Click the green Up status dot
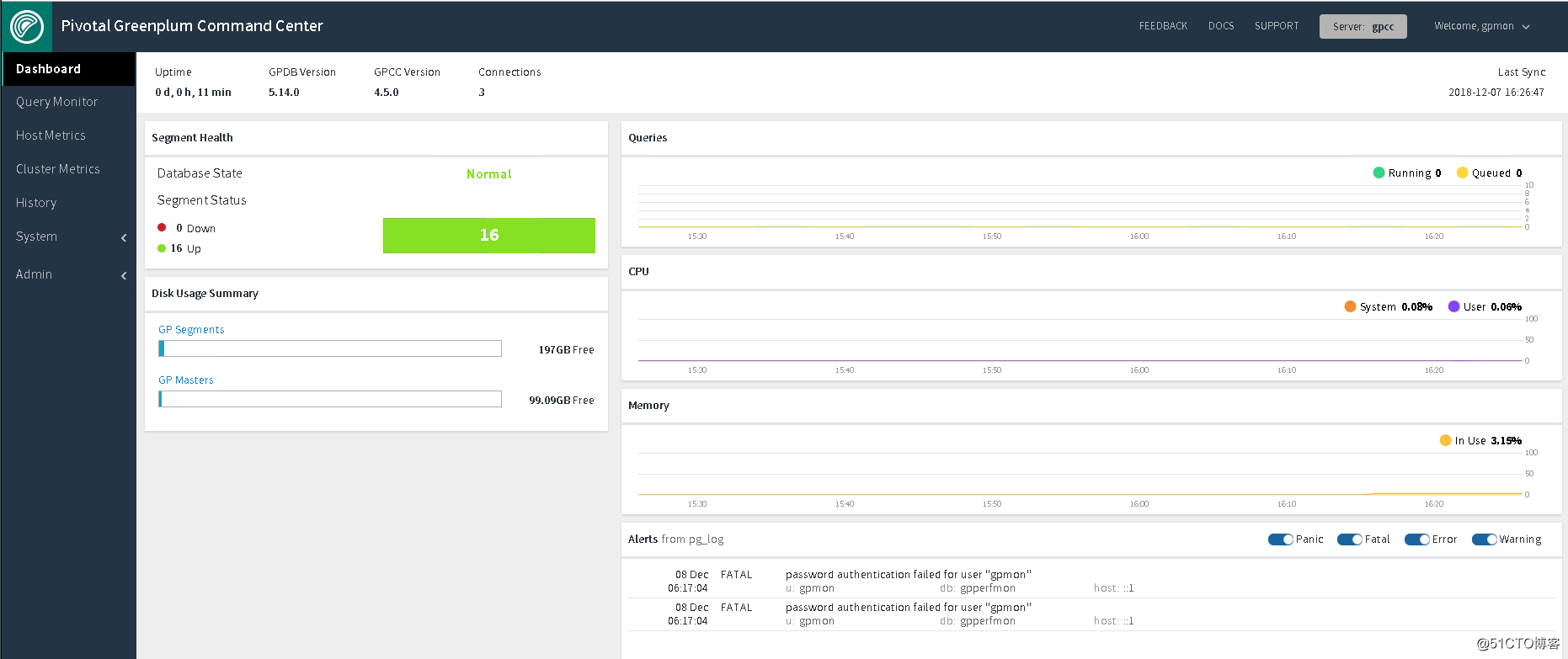This screenshot has width=1568, height=659. 162,248
